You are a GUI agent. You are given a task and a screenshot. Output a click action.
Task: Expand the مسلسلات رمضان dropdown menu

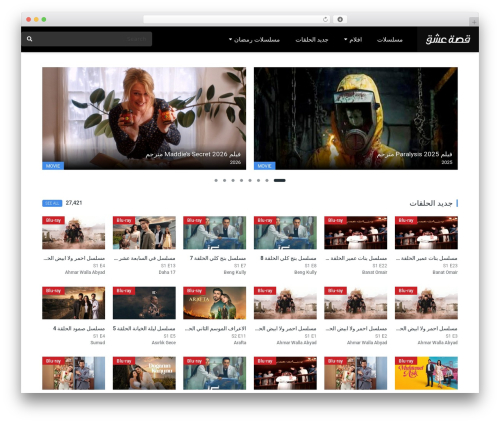pyautogui.click(x=254, y=40)
